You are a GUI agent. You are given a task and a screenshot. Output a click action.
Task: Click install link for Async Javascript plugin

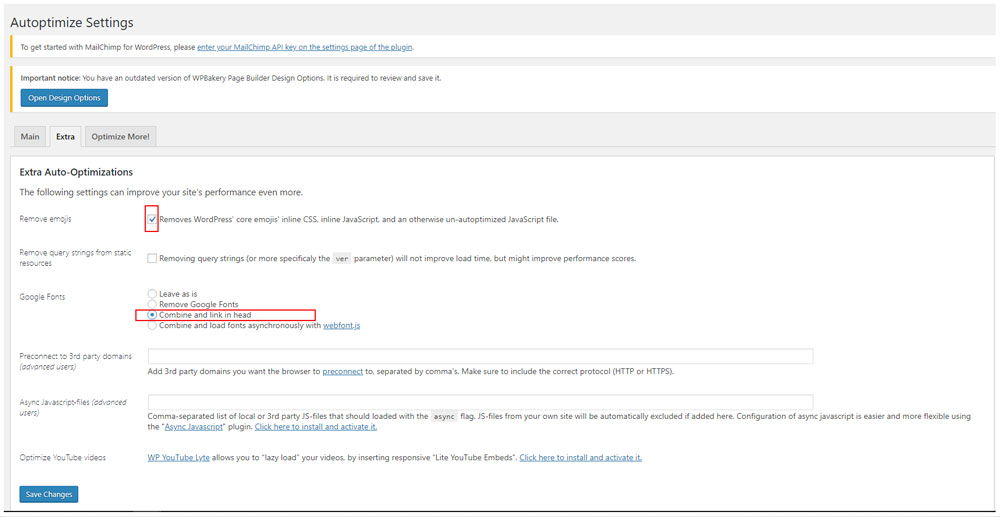tap(315, 427)
